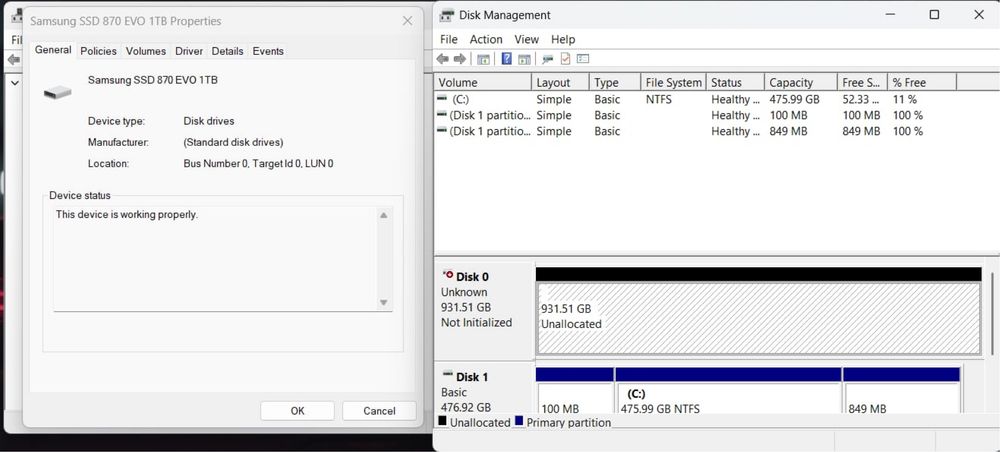Maximize the Disk Management window

tap(934, 15)
